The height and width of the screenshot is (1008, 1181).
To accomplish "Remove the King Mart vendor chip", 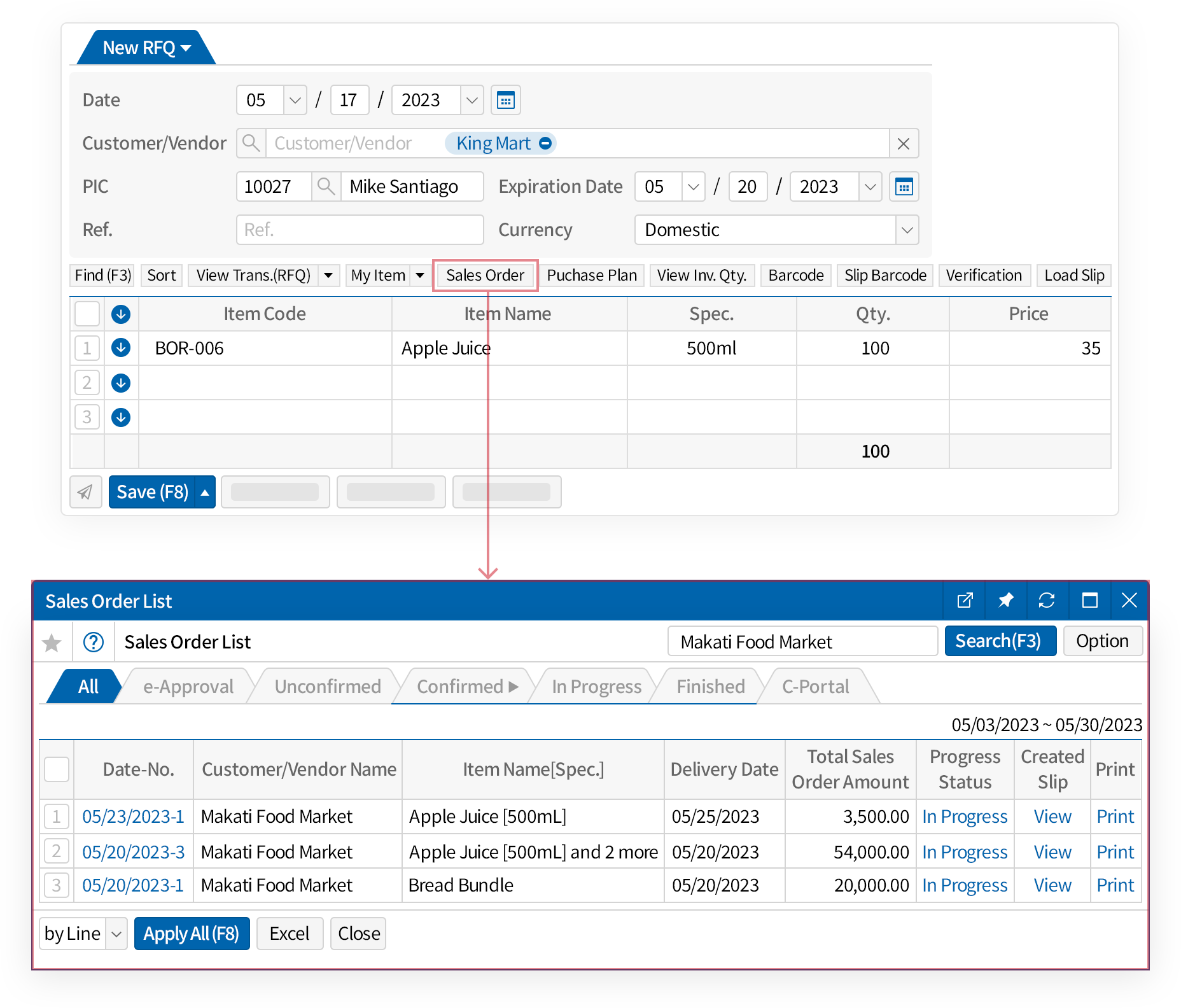I will coord(545,143).
